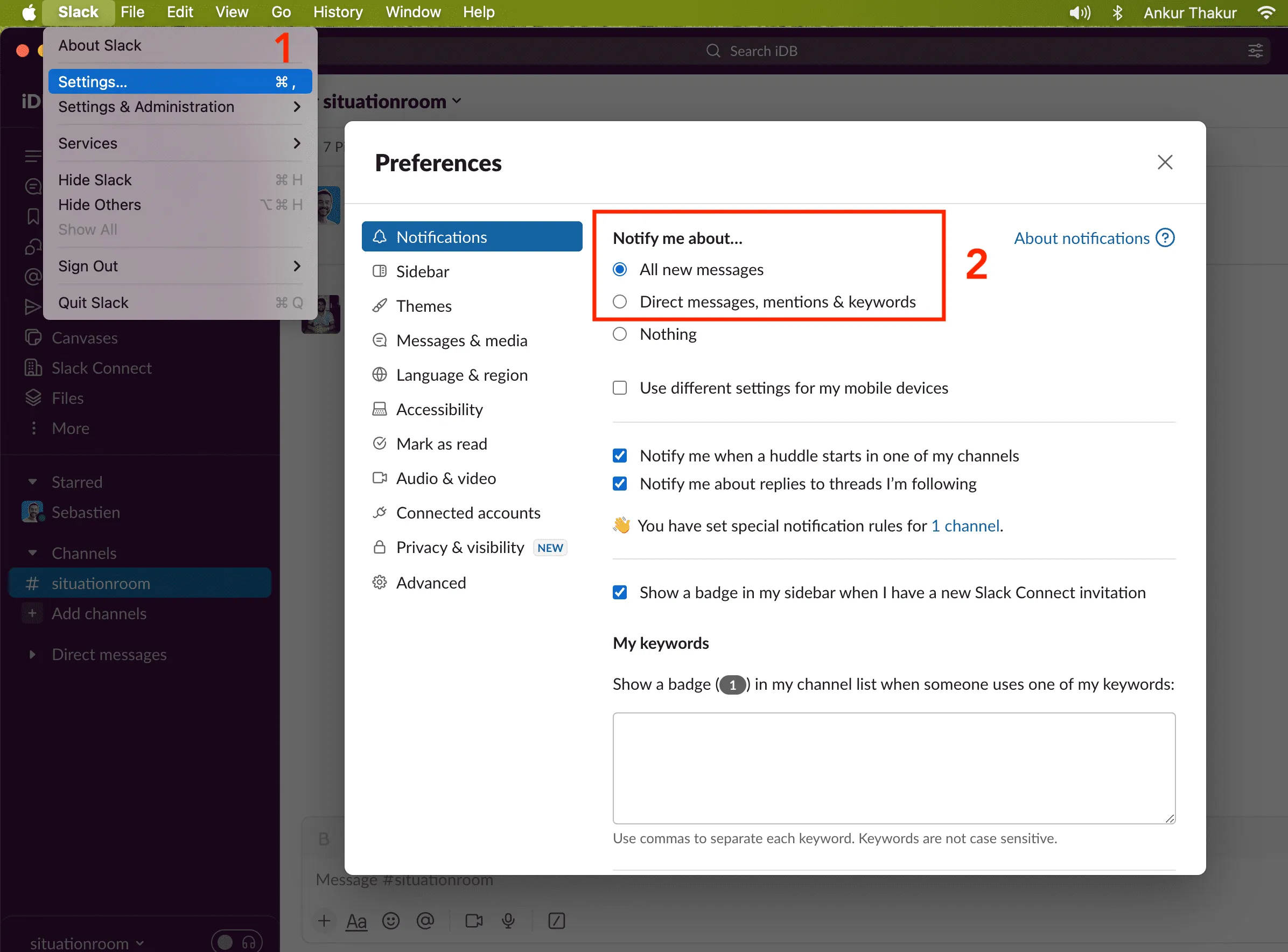
Task: Open Accessibility preferences section
Action: click(x=439, y=409)
